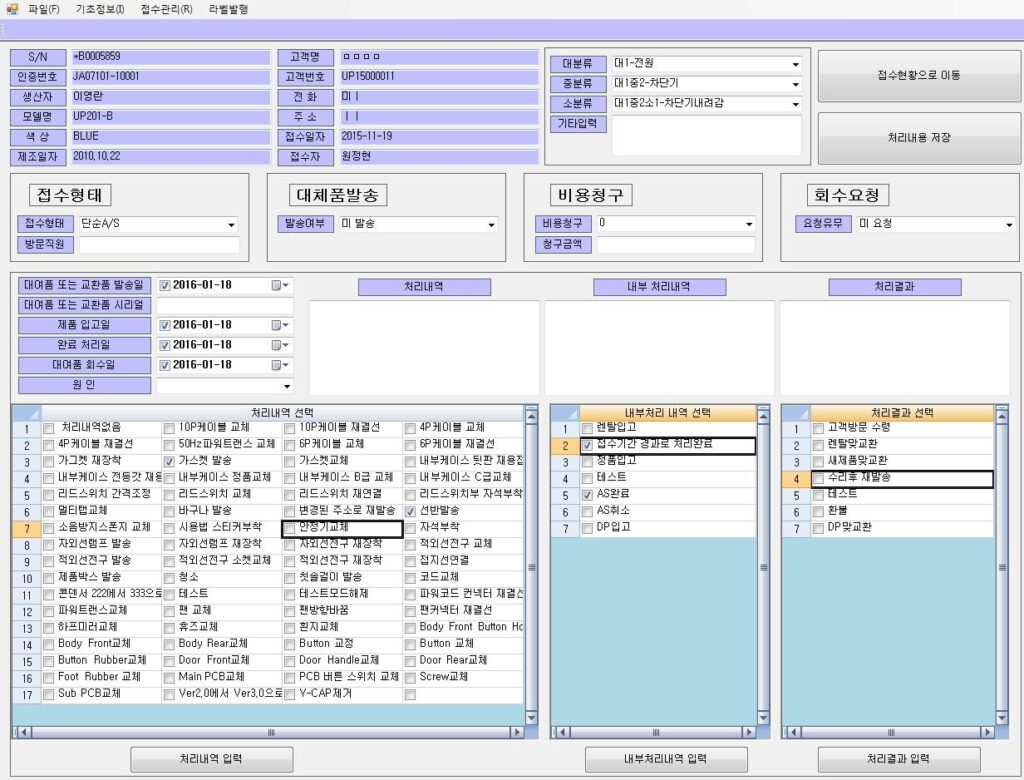Click the 처리내용 저장 button
1024x780 pixels.
coord(918,138)
